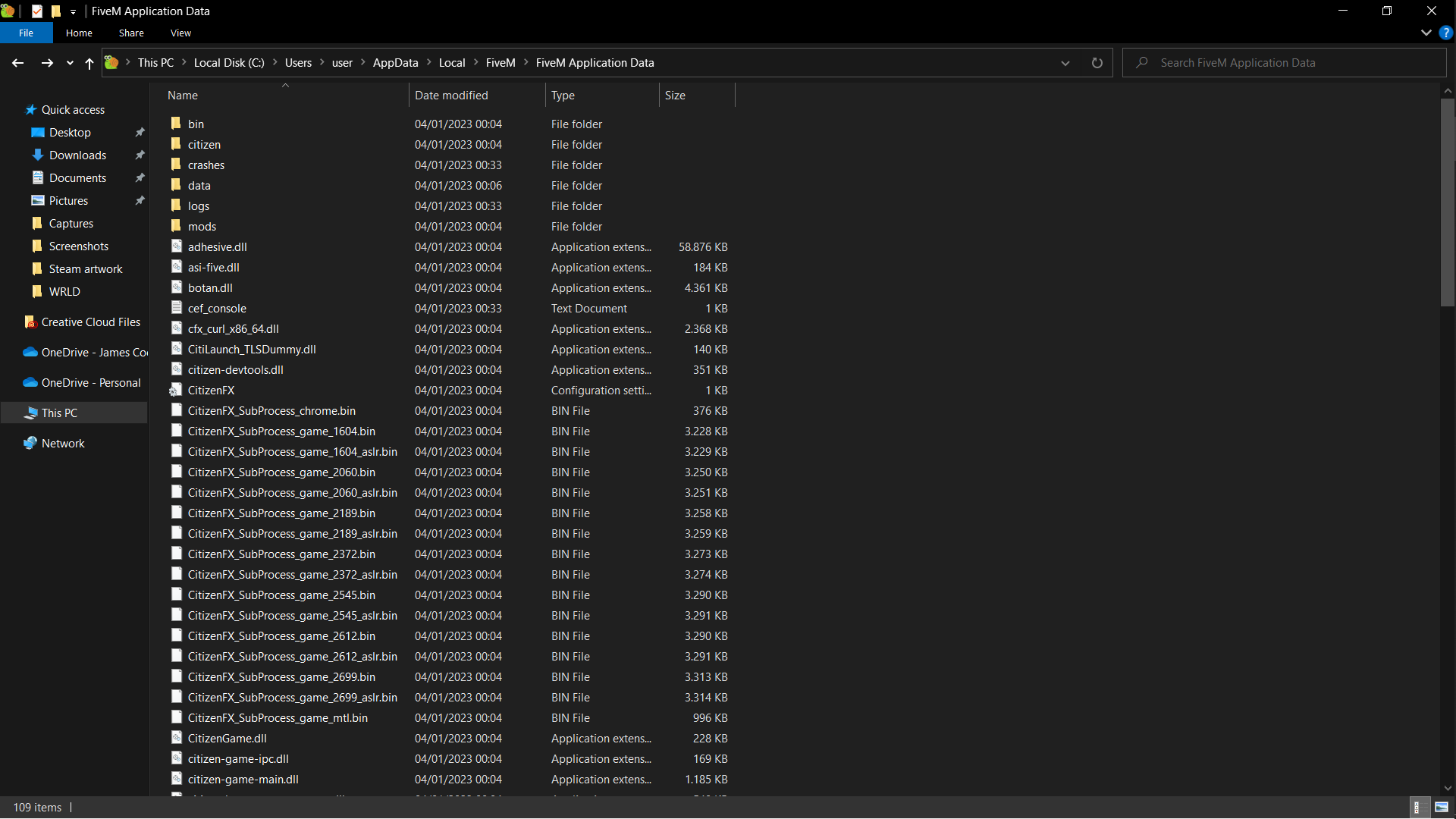Click the Local Disk (C:) breadcrumb

(229, 63)
